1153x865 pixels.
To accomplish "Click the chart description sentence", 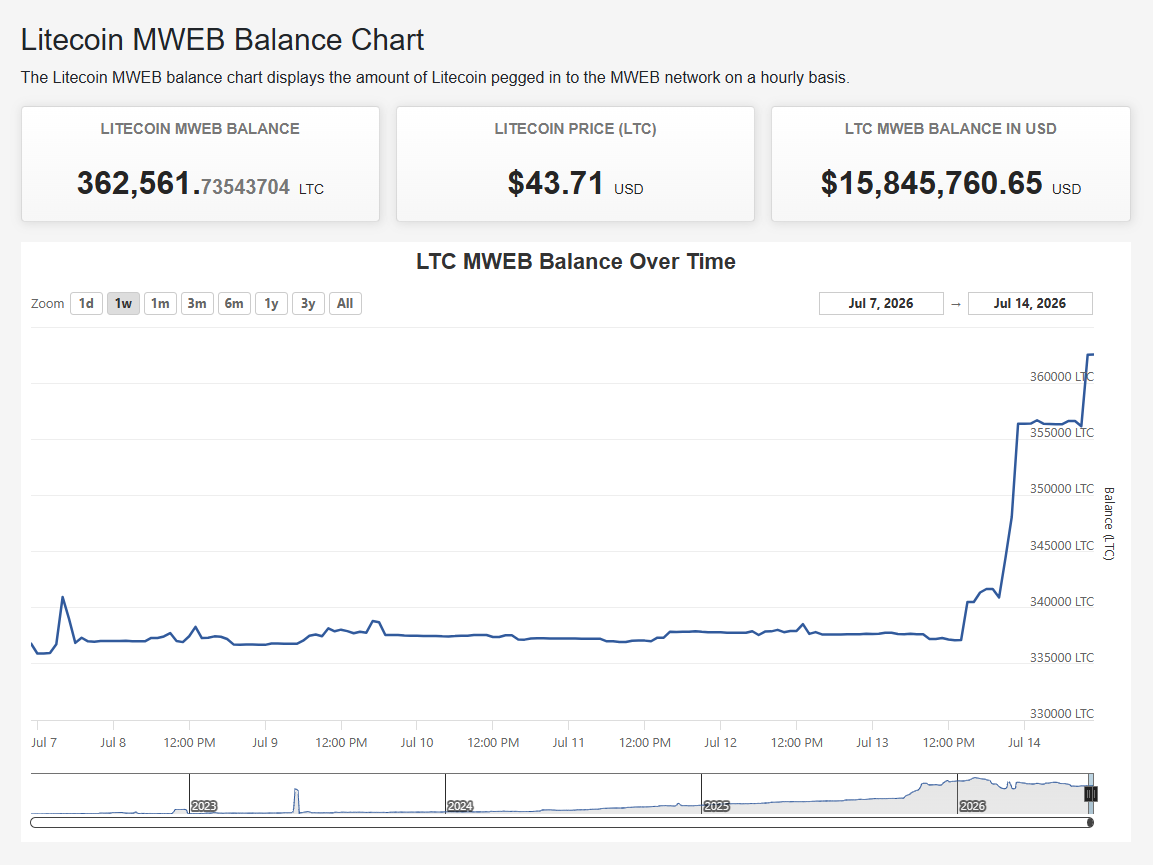I will pyautogui.click(x=435, y=77).
